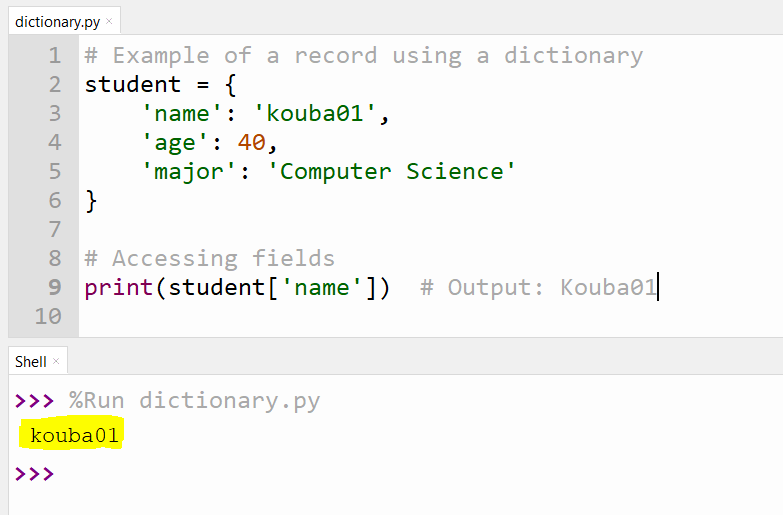Screen dimensions: 783x515
Task: Click line number 10 in gutter
Action: click(47, 317)
